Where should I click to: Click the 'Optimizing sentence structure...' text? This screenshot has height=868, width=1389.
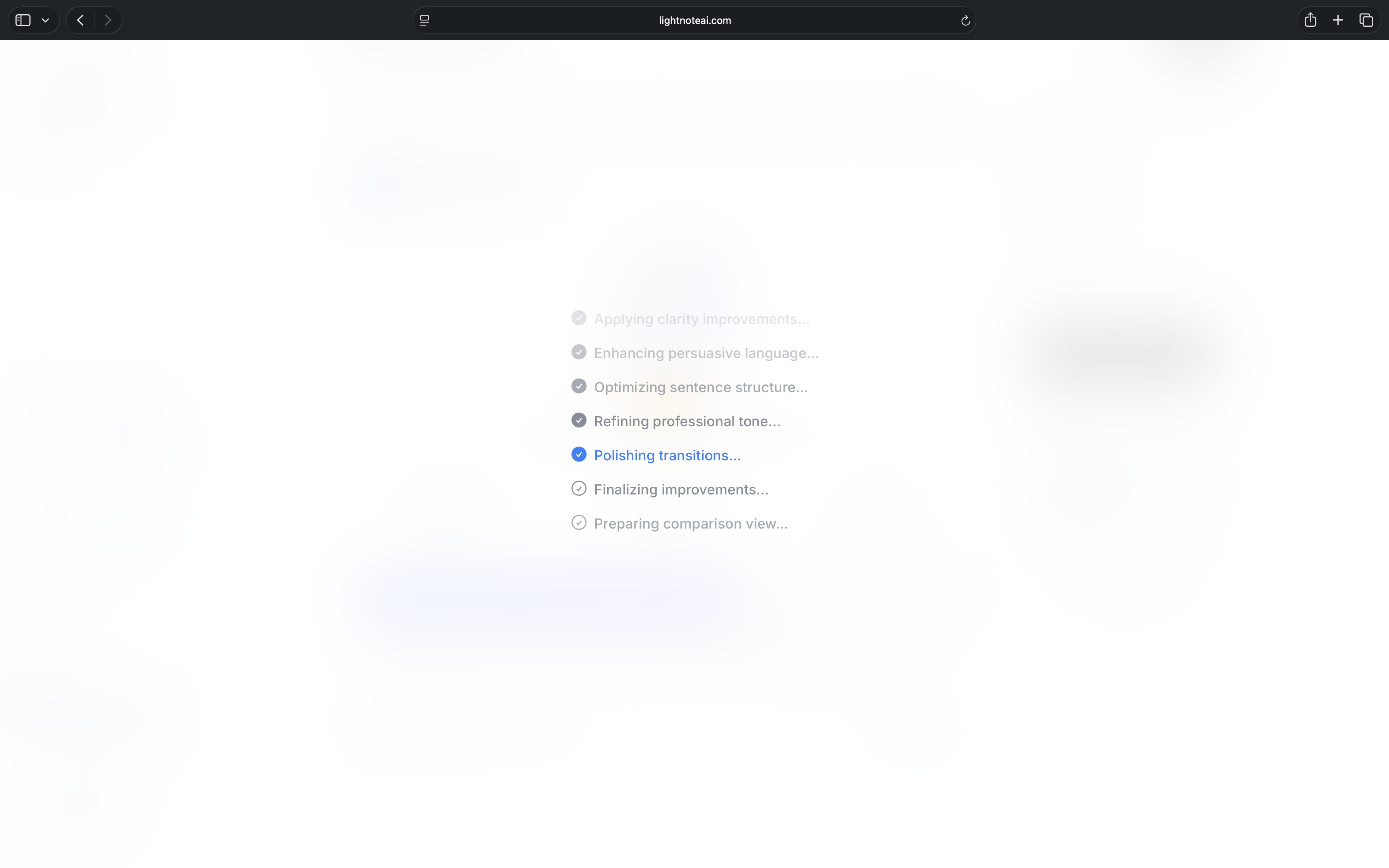700,387
